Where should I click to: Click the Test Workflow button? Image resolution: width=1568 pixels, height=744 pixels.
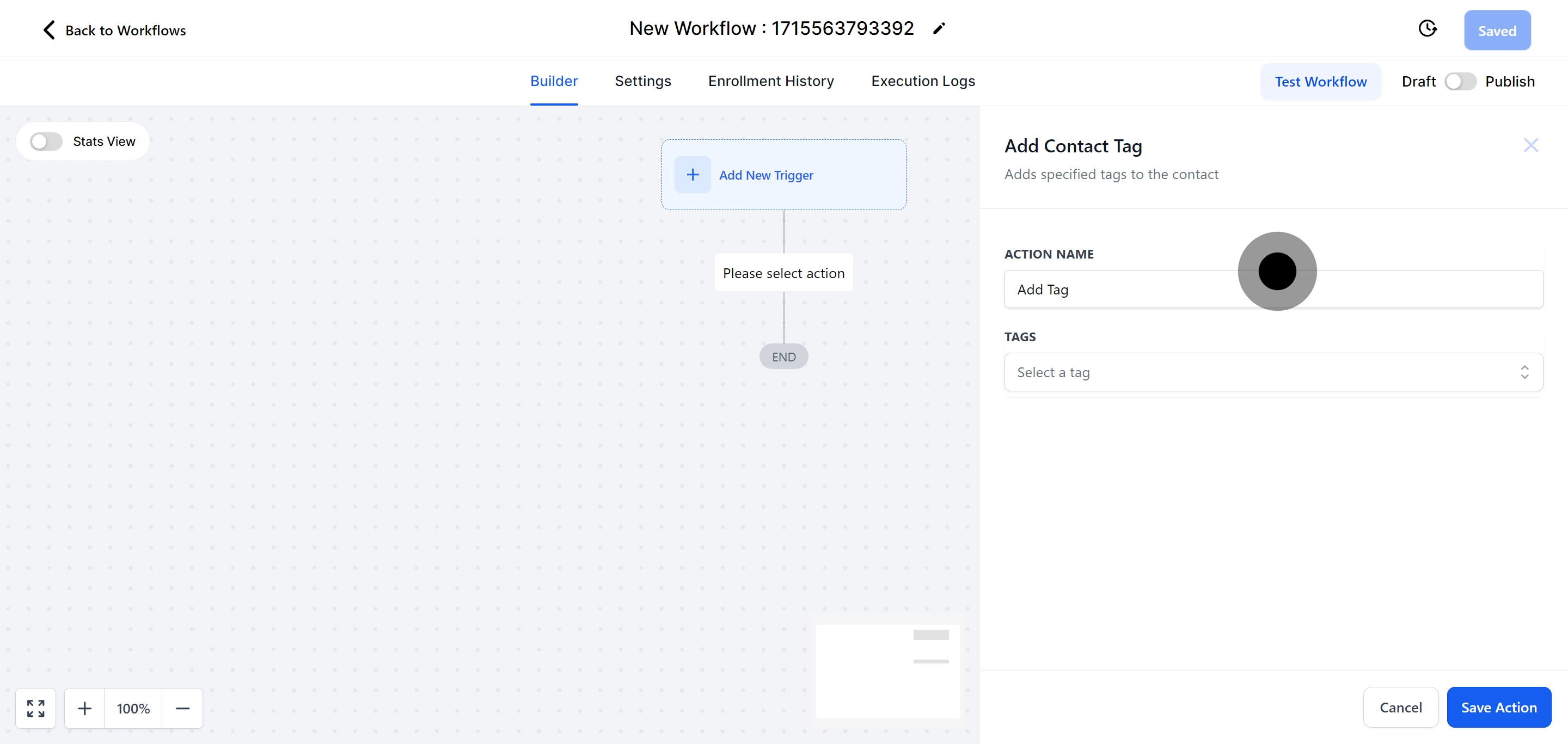point(1320,82)
